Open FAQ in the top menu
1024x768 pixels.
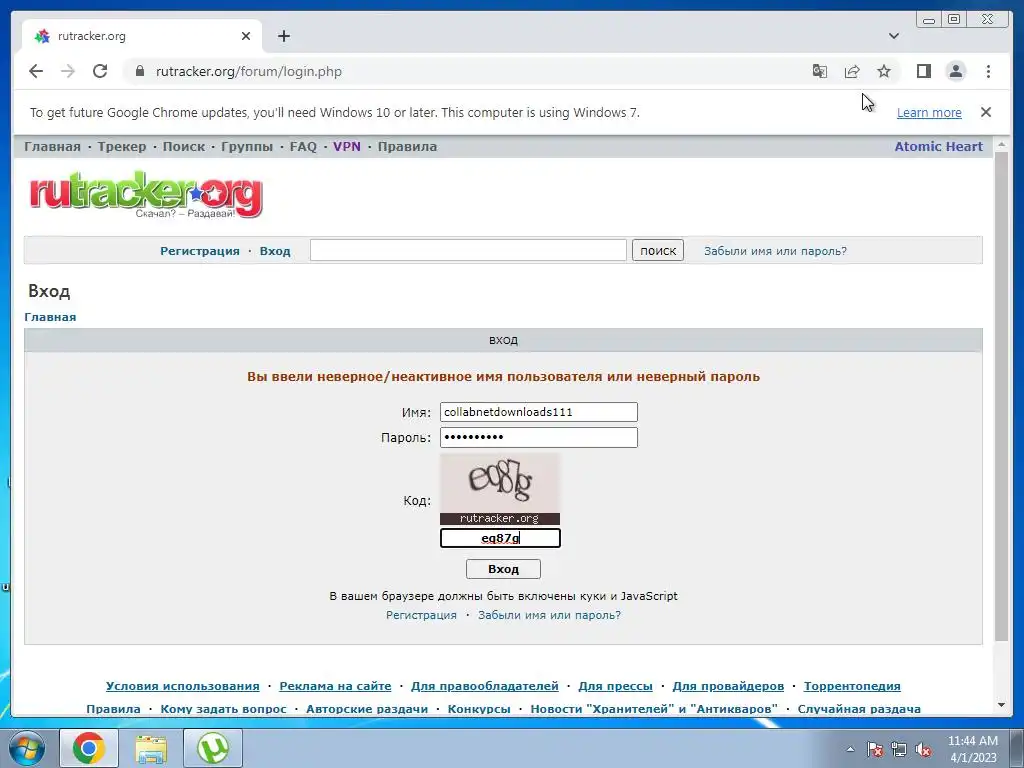(x=303, y=146)
